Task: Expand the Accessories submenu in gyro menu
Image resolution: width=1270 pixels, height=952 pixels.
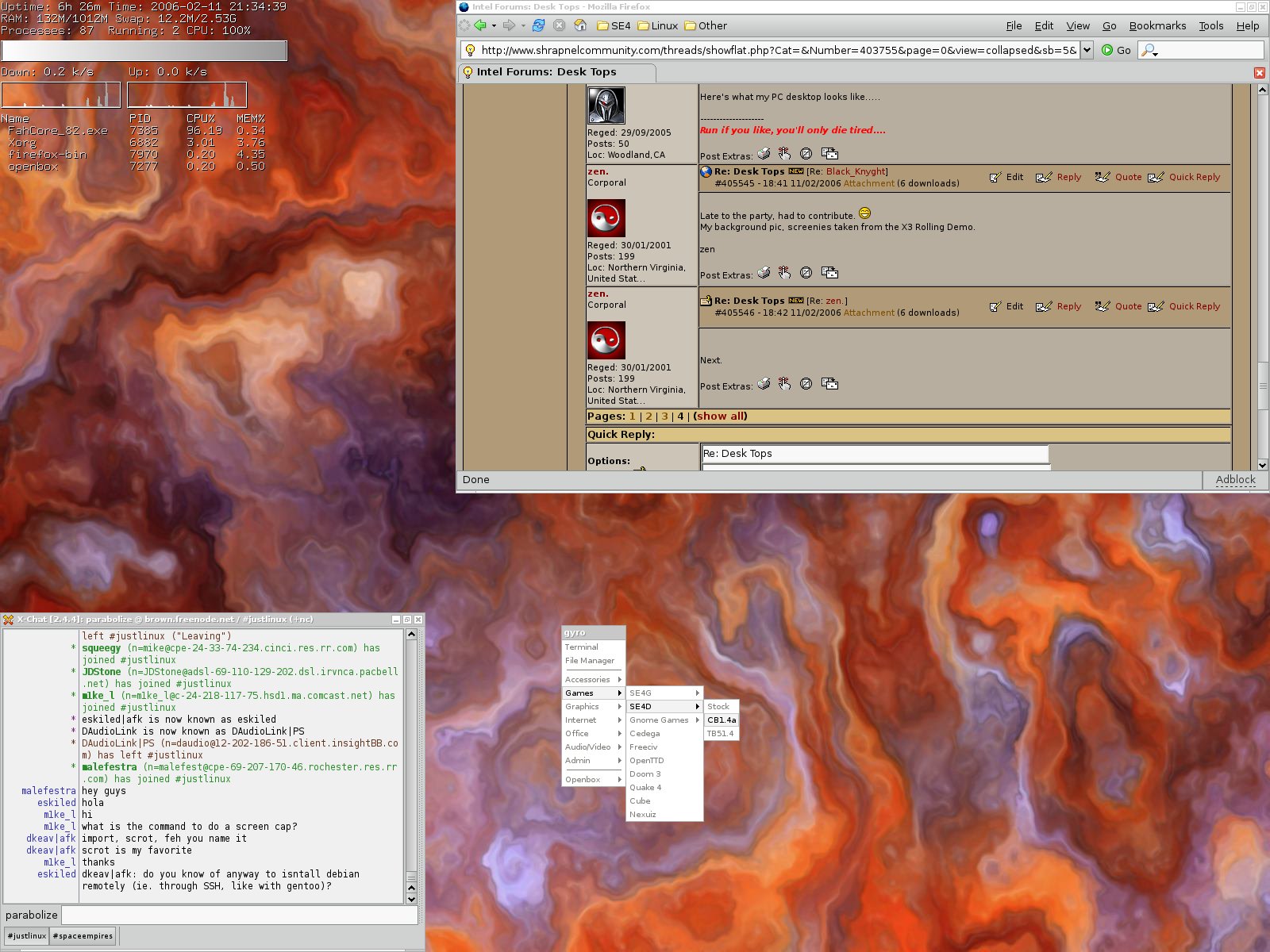Action: [x=592, y=680]
